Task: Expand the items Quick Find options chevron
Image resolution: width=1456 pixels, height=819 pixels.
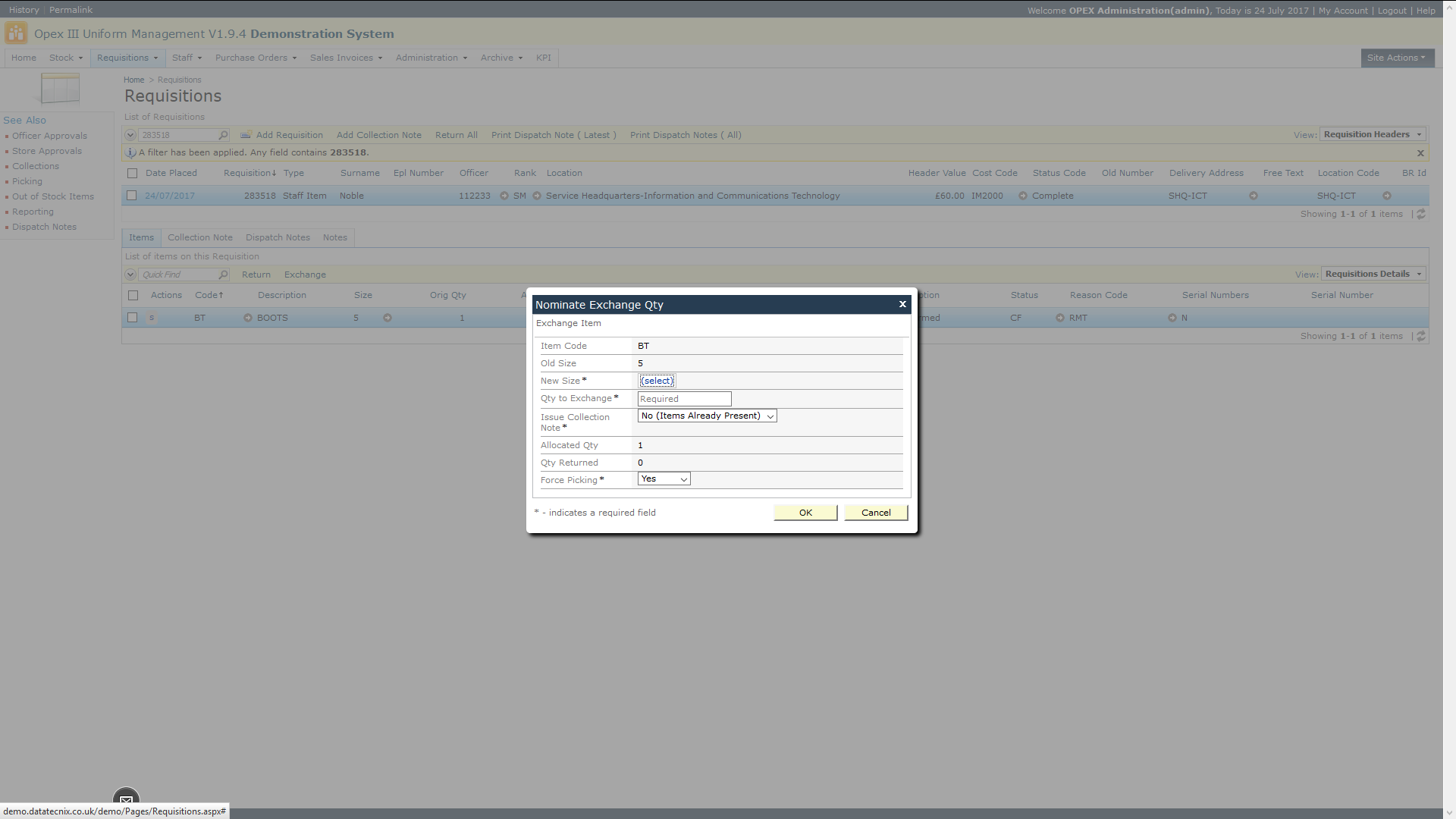Action: [x=130, y=275]
